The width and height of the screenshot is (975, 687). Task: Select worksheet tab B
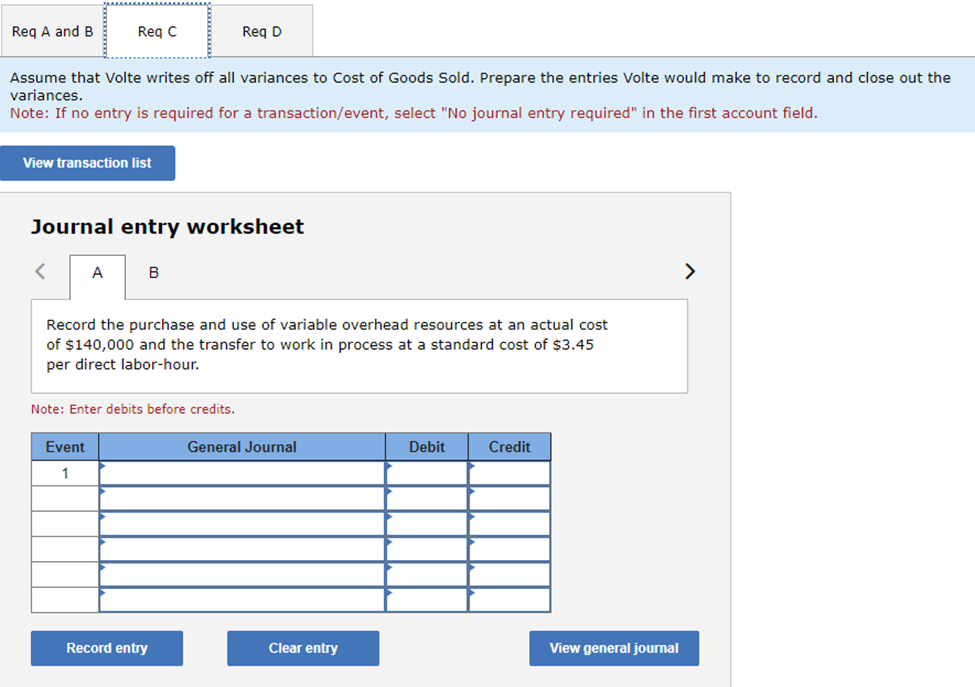pyautogui.click(x=153, y=272)
